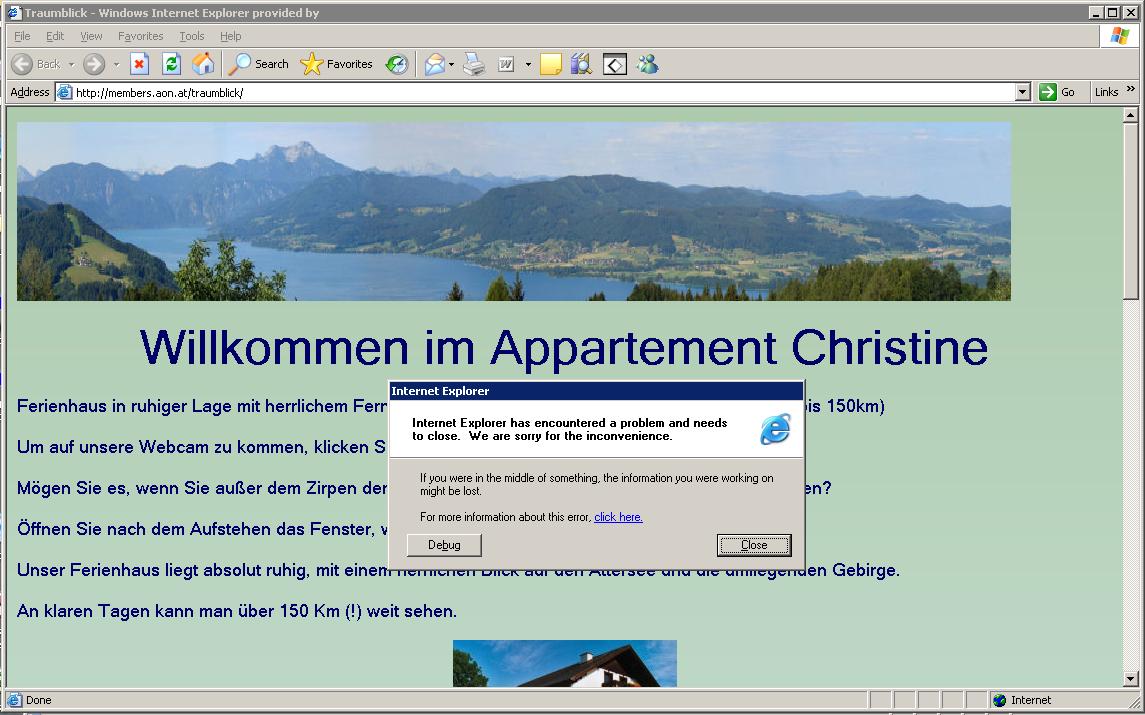Image resolution: width=1145 pixels, height=715 pixels.
Task: Click the IE icon in title bar
Action: (x=14, y=12)
